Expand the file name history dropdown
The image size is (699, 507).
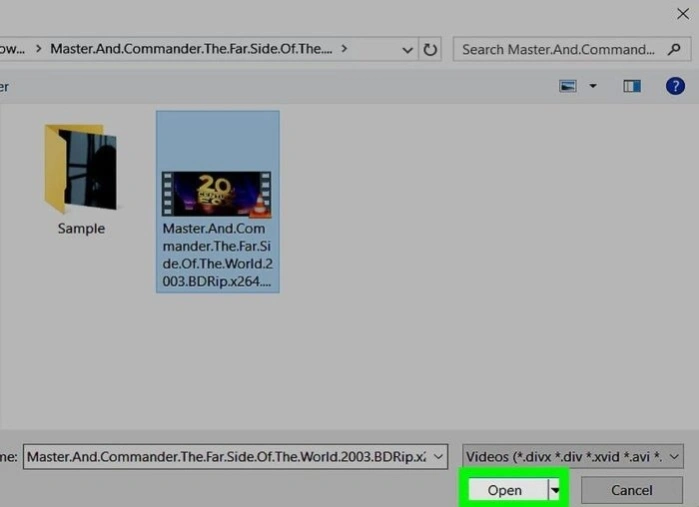point(438,457)
